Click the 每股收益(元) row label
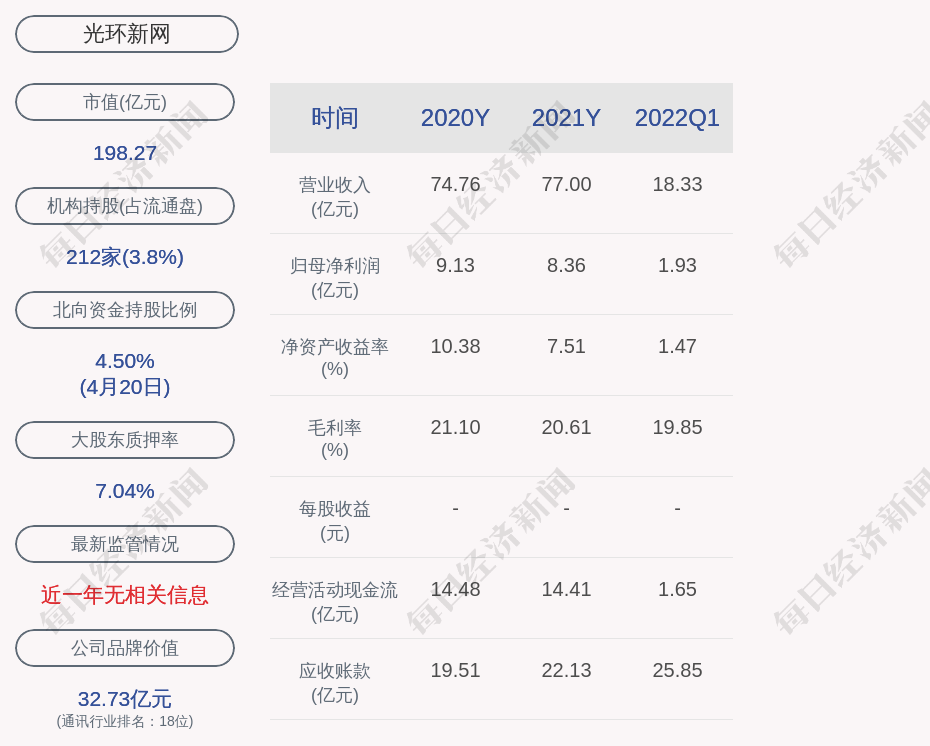This screenshot has width=930, height=746. pyautogui.click(x=335, y=521)
